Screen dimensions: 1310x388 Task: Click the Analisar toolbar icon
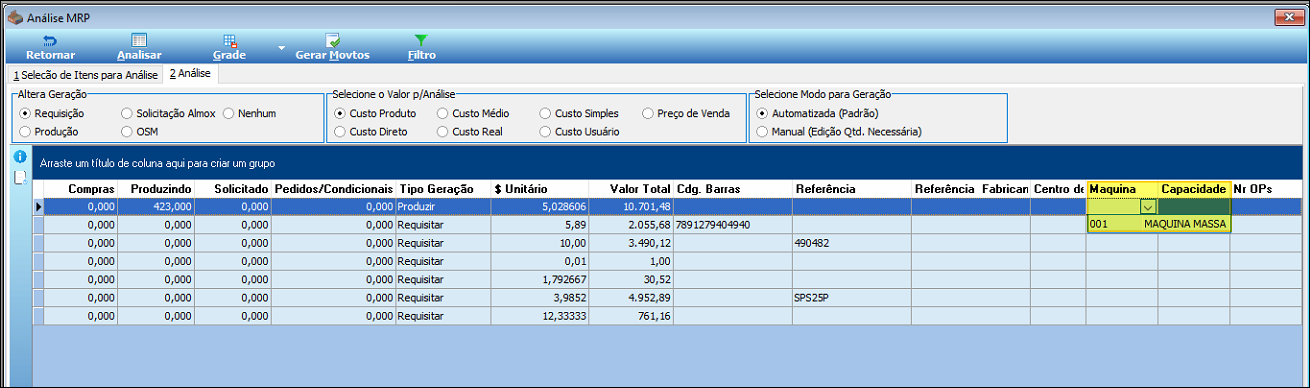point(139,41)
